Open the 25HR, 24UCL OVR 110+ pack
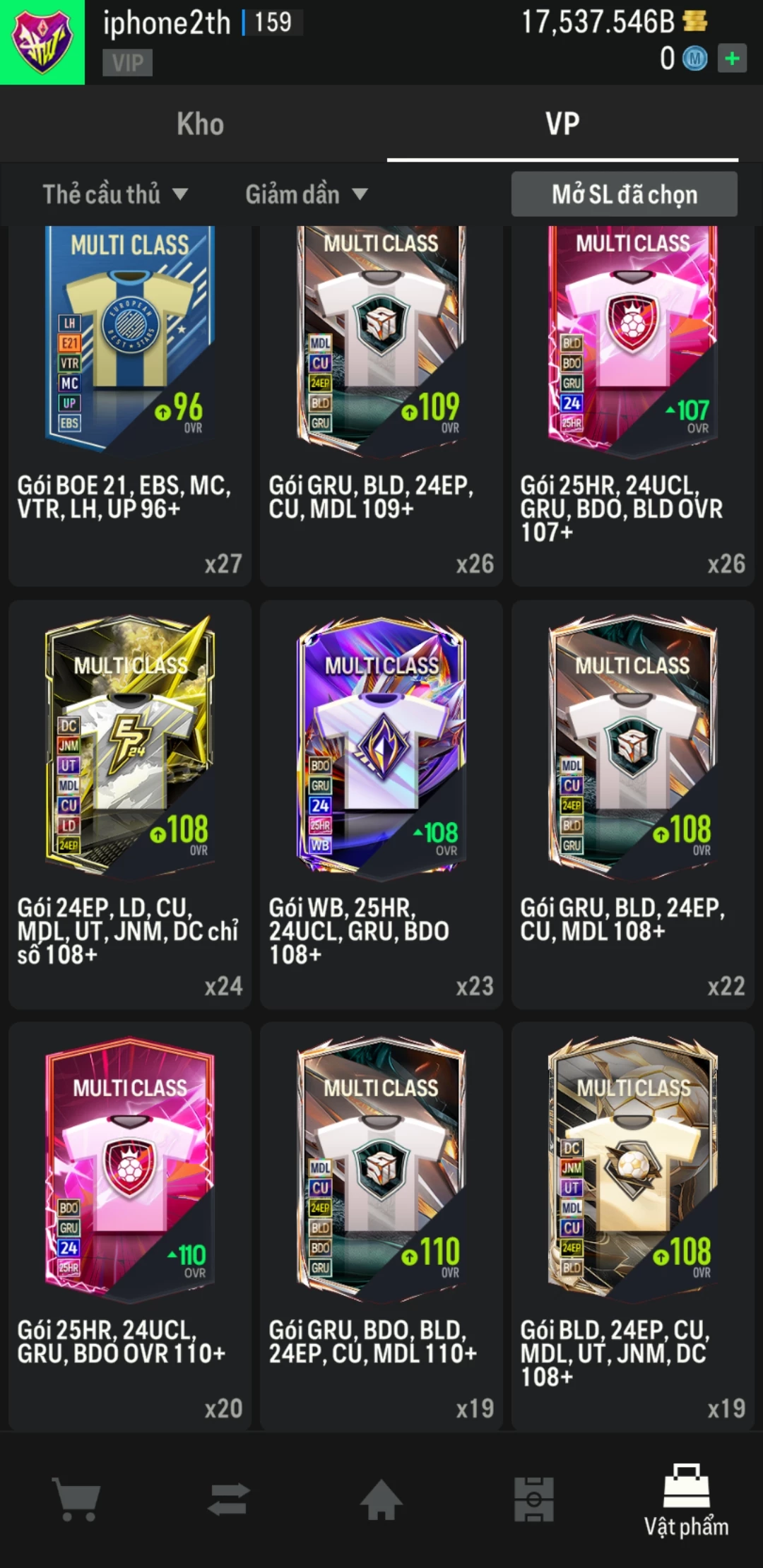This screenshot has width=763, height=1568. point(130,1227)
